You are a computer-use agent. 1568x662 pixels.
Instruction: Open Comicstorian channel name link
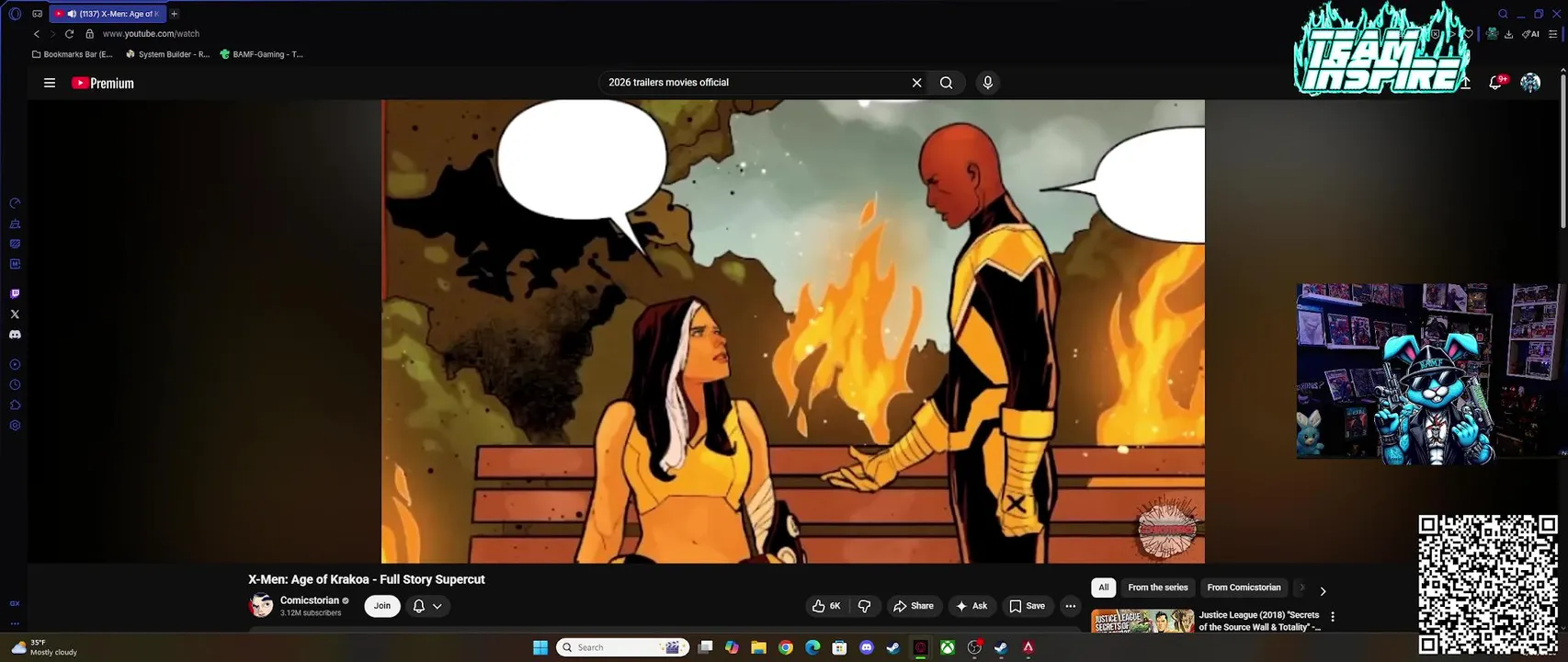coord(310,600)
